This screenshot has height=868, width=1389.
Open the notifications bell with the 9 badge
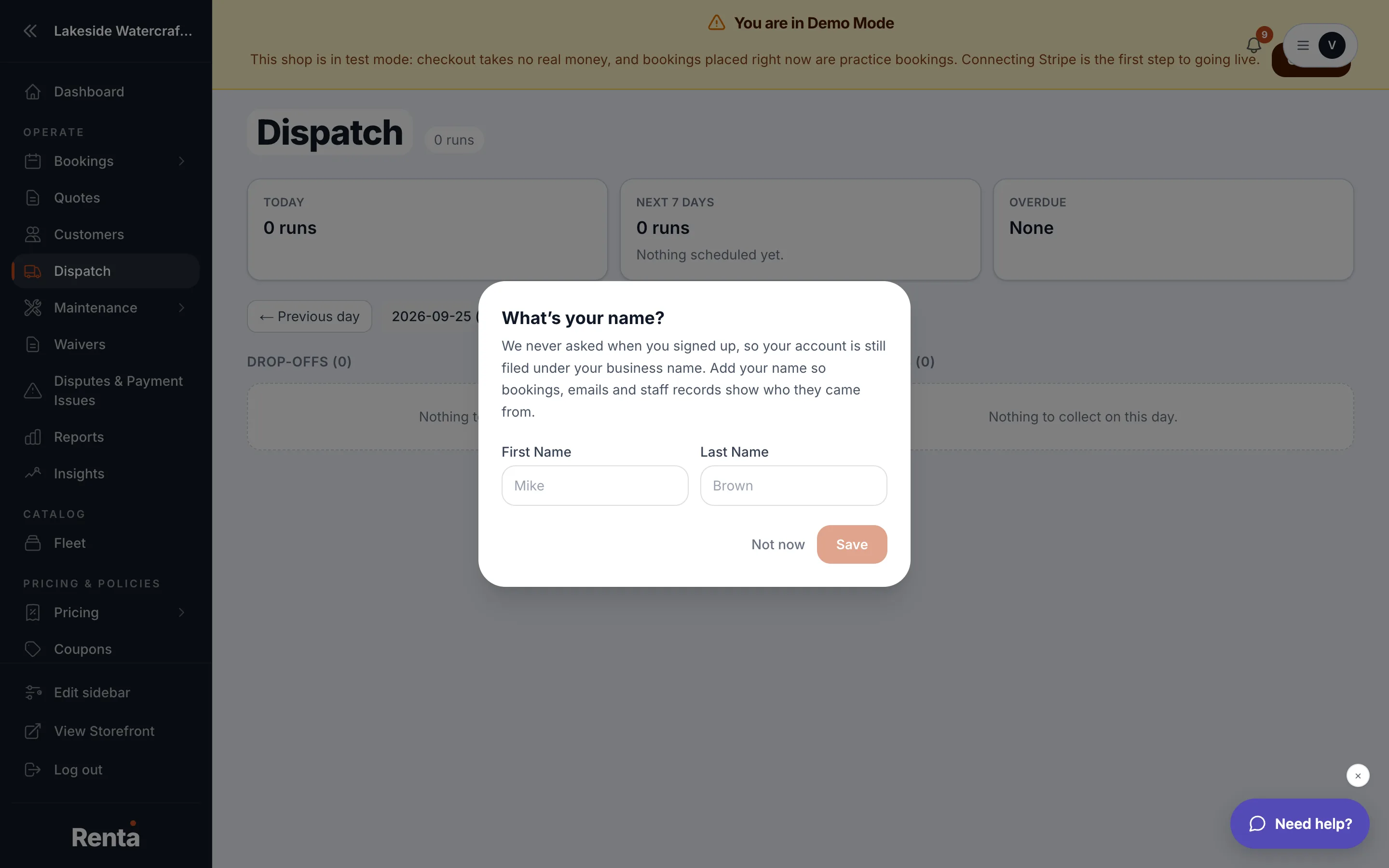point(1253,45)
